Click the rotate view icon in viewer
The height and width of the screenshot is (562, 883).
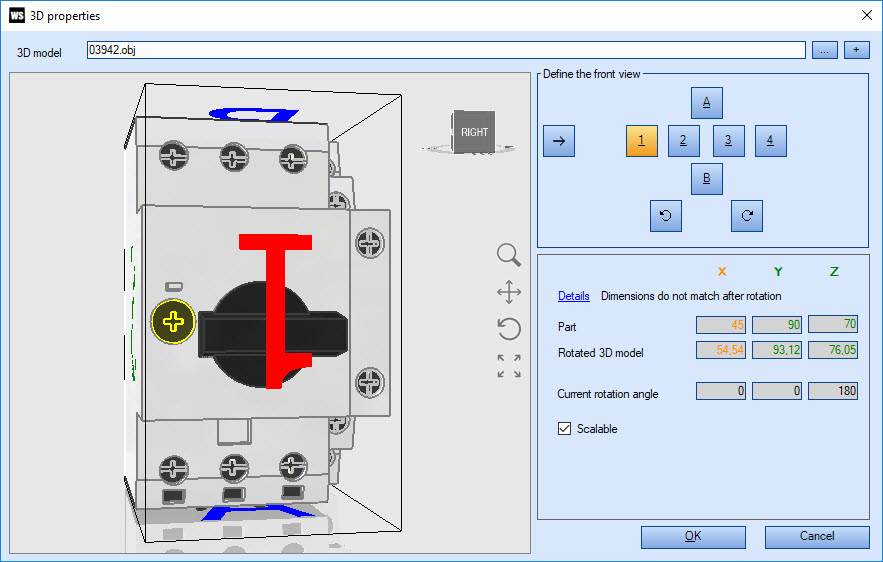(509, 329)
